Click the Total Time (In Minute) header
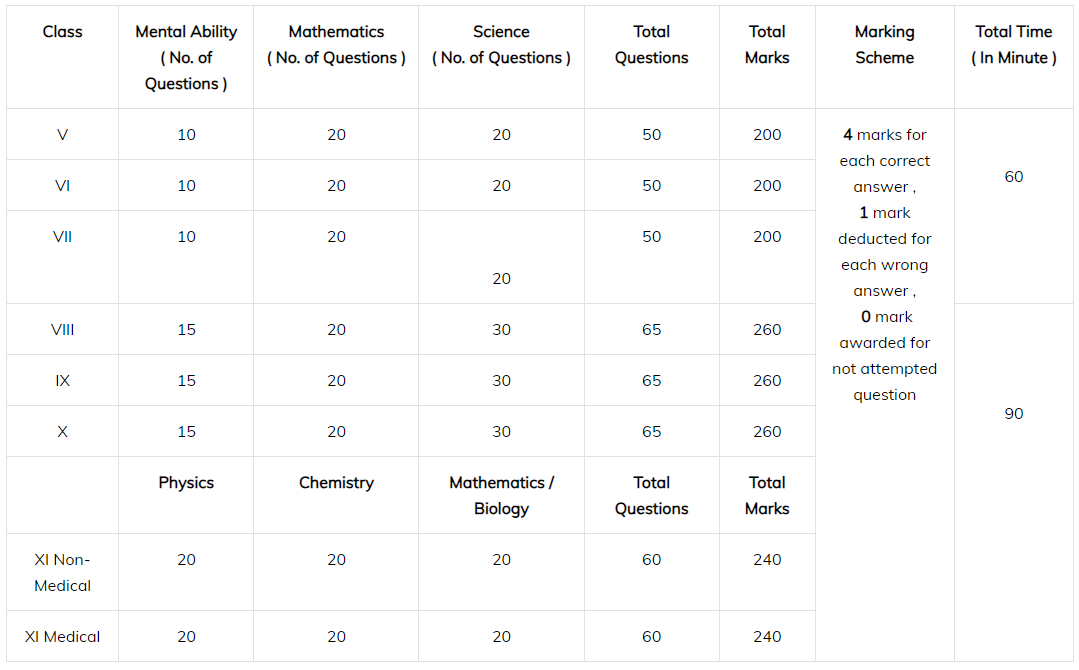Image resolution: width=1079 pixels, height=670 pixels. click(1013, 45)
